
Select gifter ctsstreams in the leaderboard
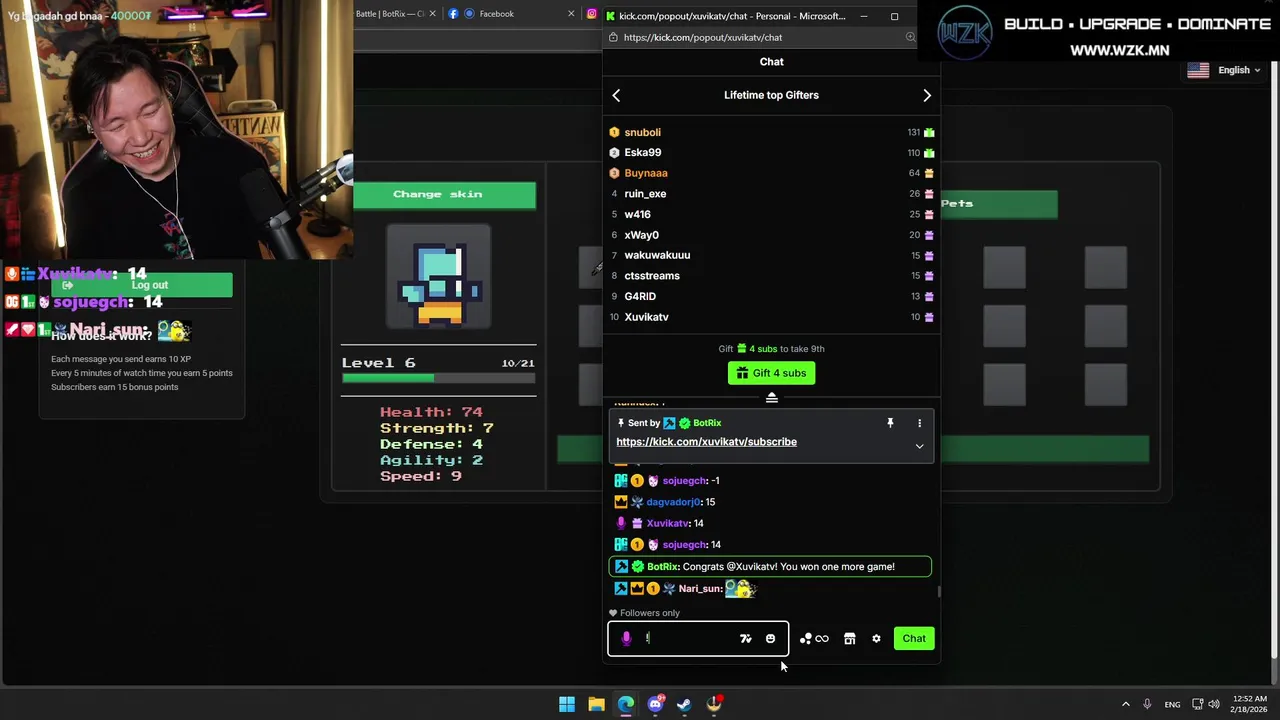point(652,276)
